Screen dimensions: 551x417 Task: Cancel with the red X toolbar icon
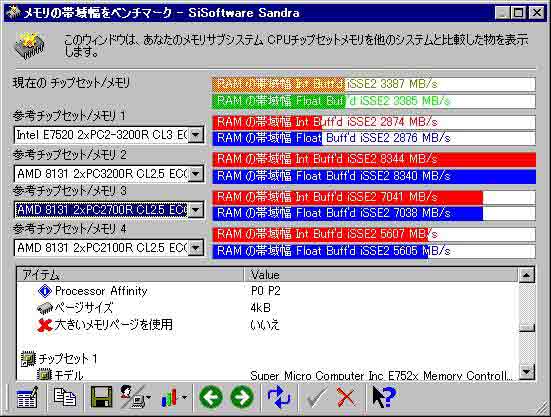(x=346, y=397)
